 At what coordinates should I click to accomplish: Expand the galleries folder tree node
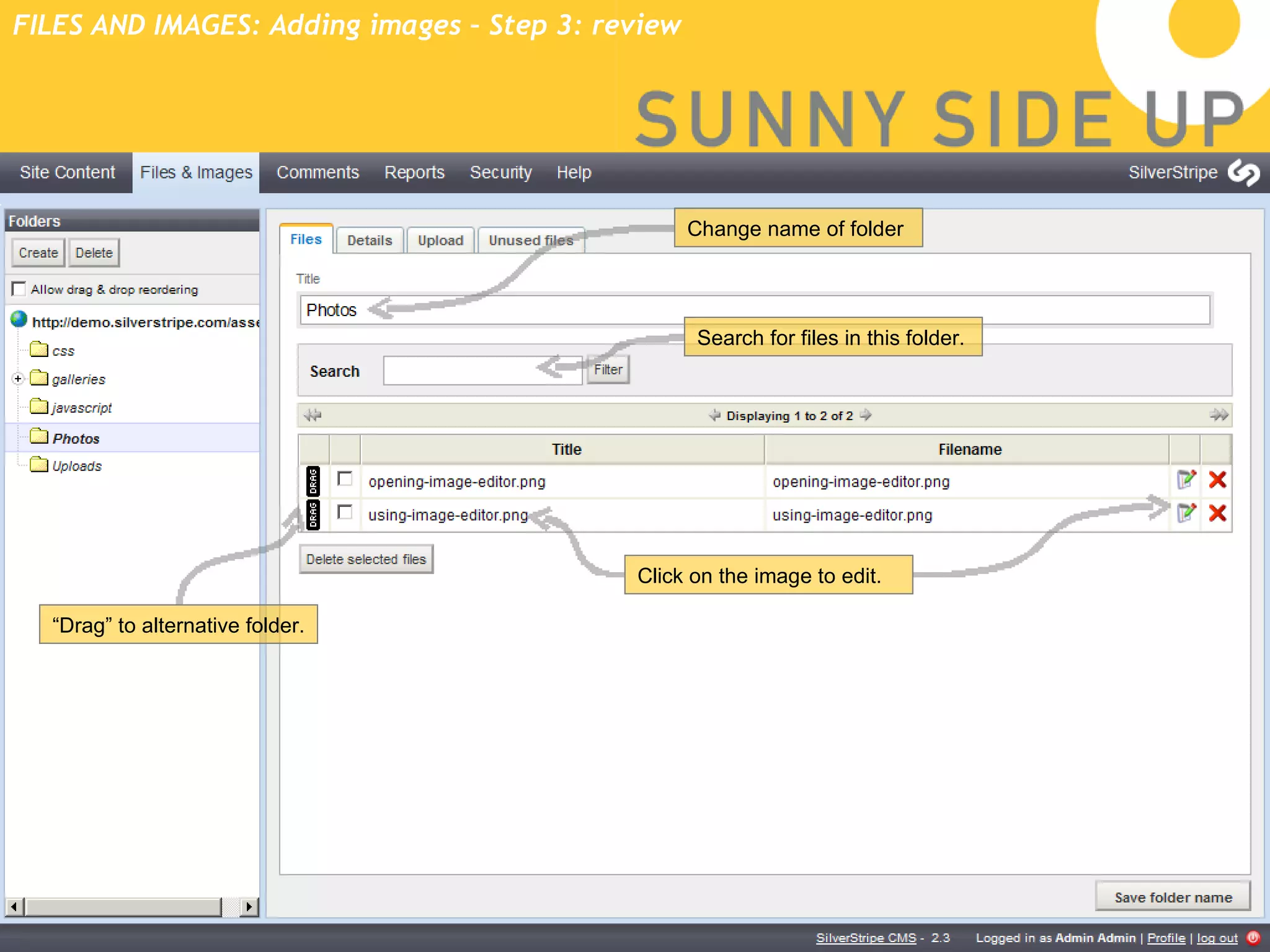pos(18,379)
